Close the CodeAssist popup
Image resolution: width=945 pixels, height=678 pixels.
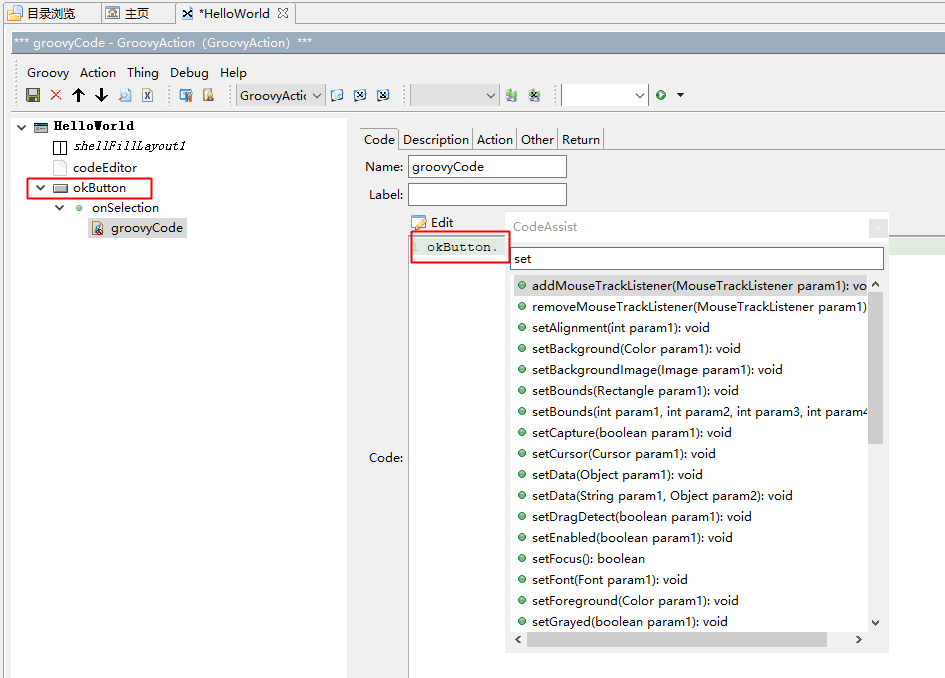pyautogui.click(x=878, y=228)
